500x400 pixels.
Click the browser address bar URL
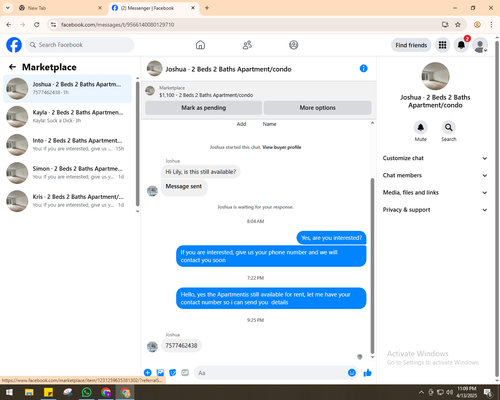click(x=117, y=25)
